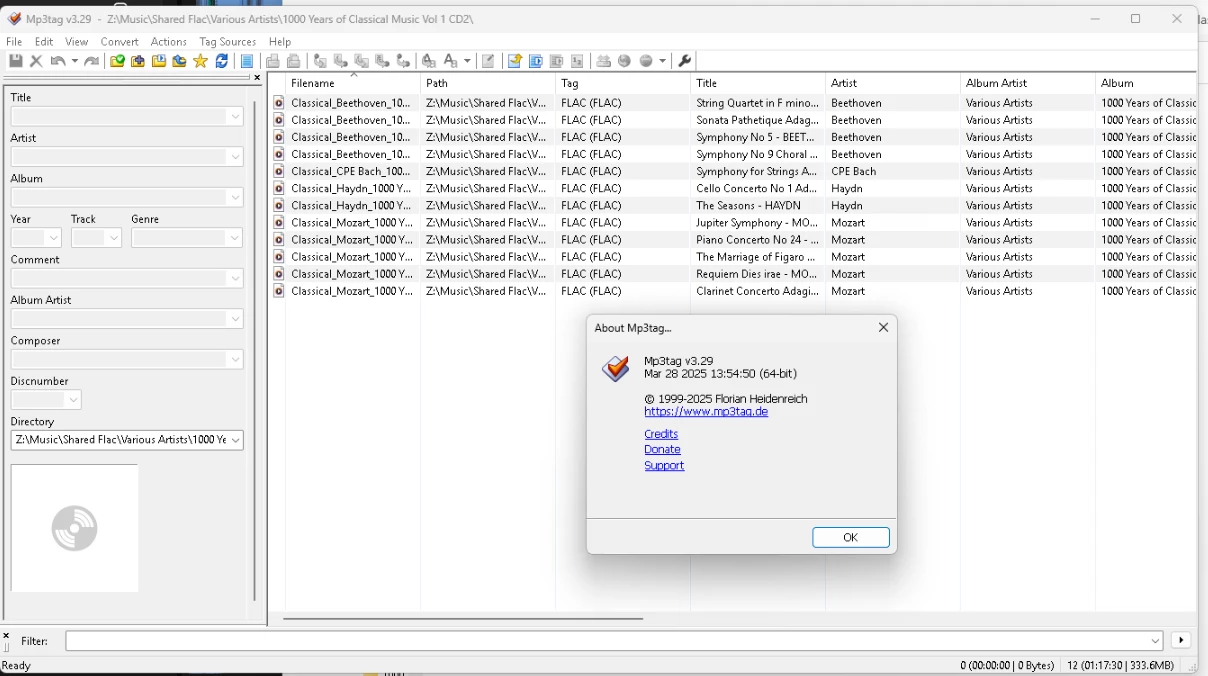Open the Edit menu

pos(44,42)
